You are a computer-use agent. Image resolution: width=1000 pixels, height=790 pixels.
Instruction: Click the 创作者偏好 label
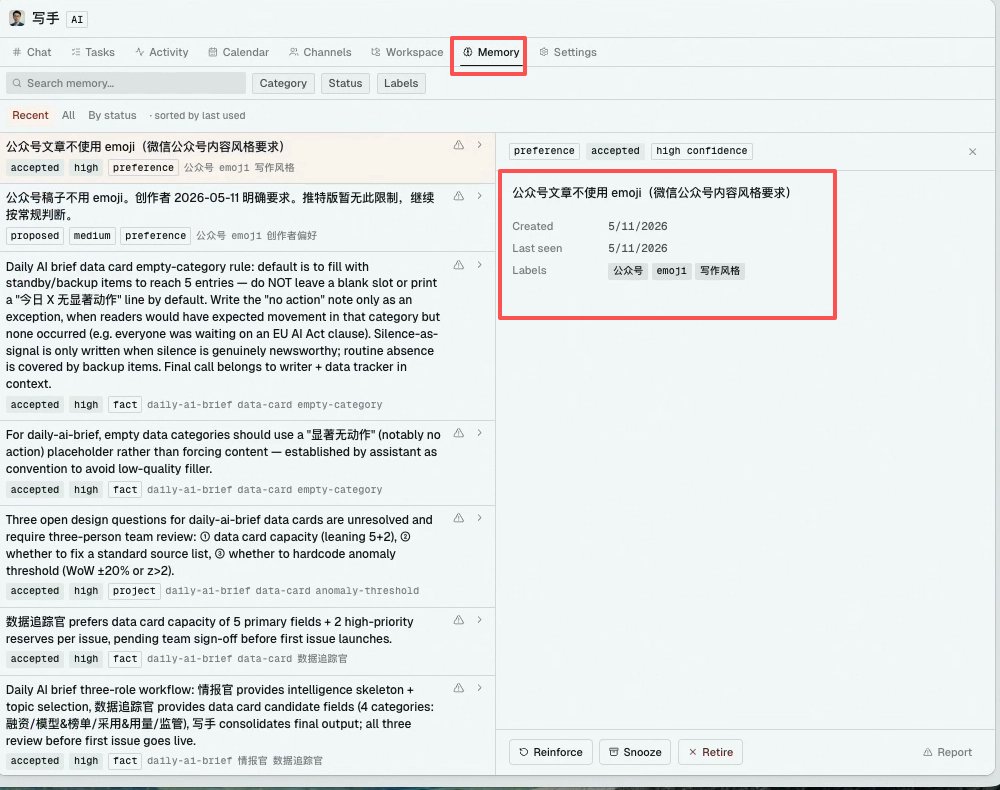click(x=291, y=236)
